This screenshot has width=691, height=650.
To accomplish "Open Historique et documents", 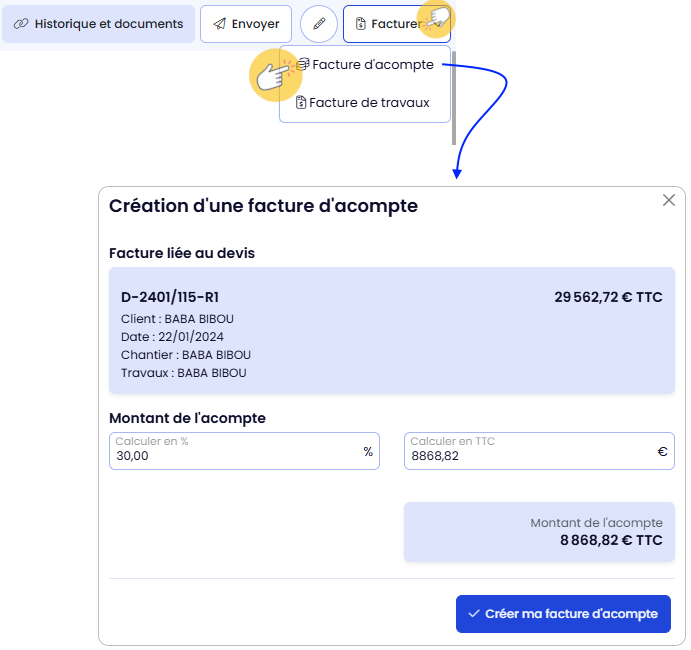I will [x=98, y=24].
